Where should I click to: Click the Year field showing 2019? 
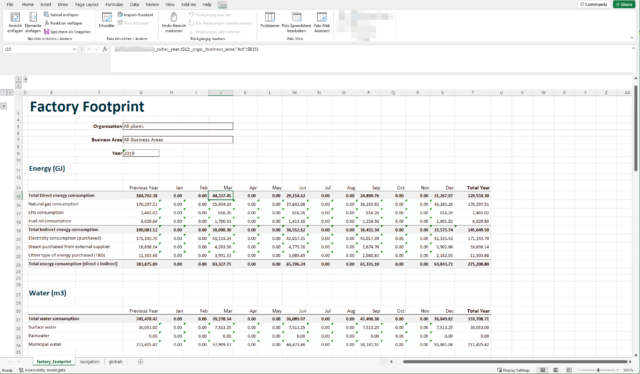141,153
